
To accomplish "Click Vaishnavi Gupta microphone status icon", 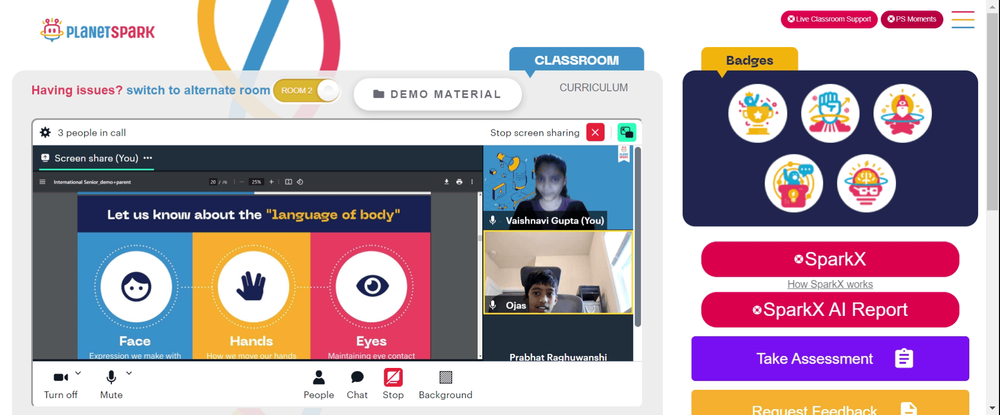I will pos(492,221).
